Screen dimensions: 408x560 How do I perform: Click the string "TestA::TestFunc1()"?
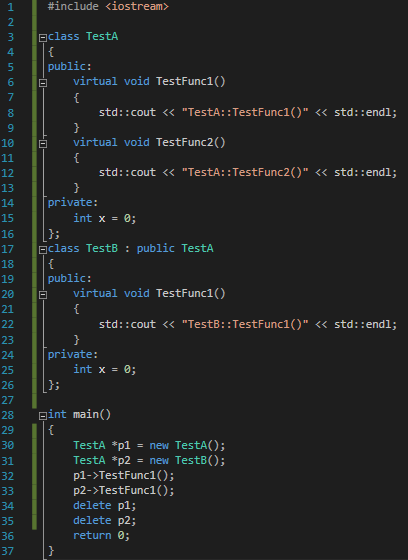tap(245, 112)
